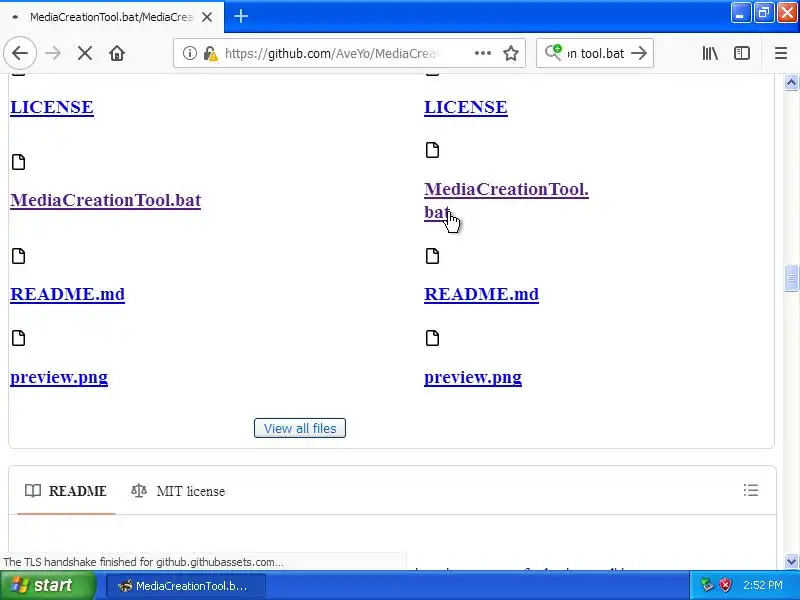This screenshot has height=600, width=800.
Task: Go back to the previous page
Action: (x=20, y=53)
